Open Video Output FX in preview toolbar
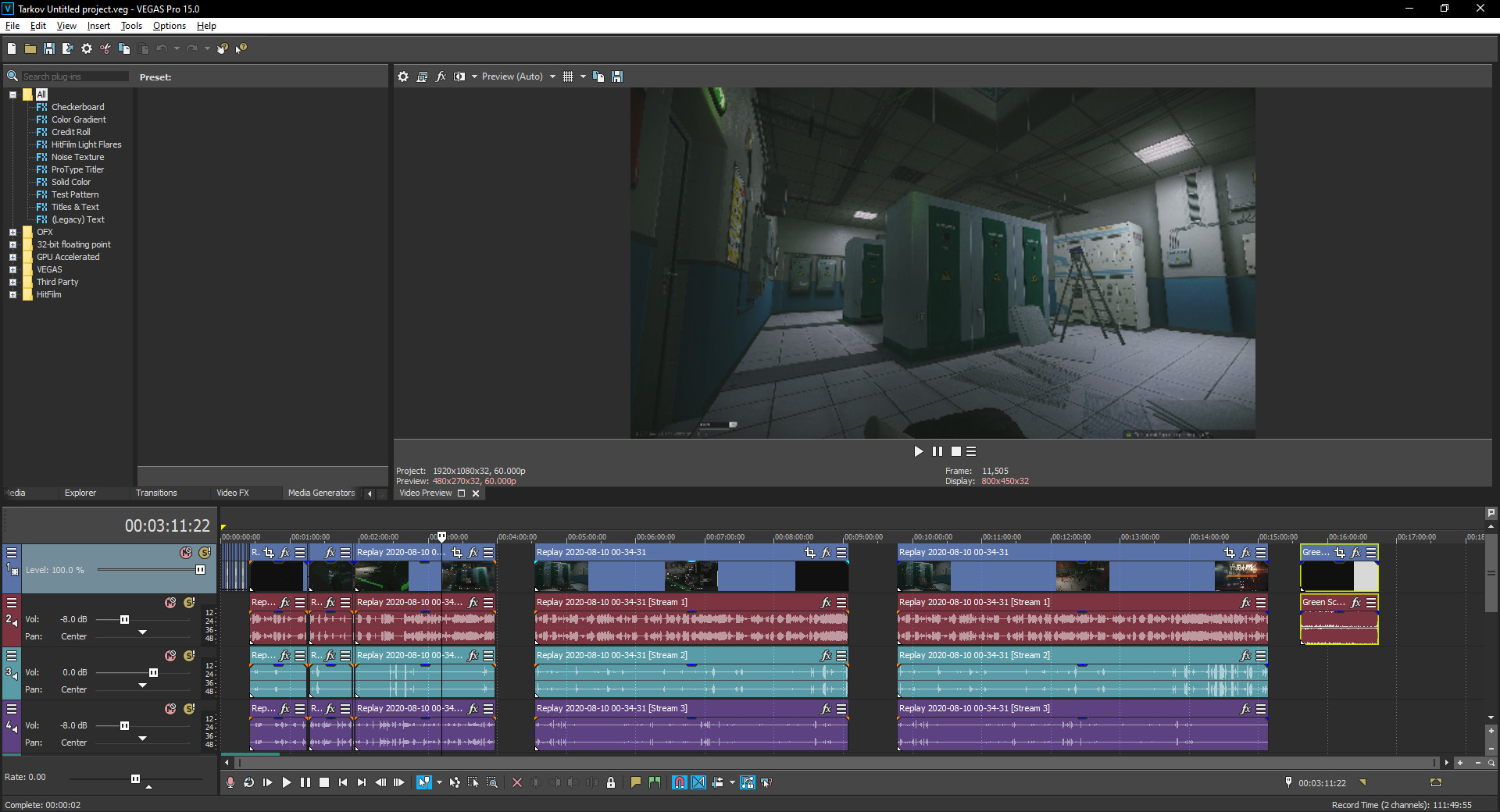Screen dimensions: 1500x812 441,77
